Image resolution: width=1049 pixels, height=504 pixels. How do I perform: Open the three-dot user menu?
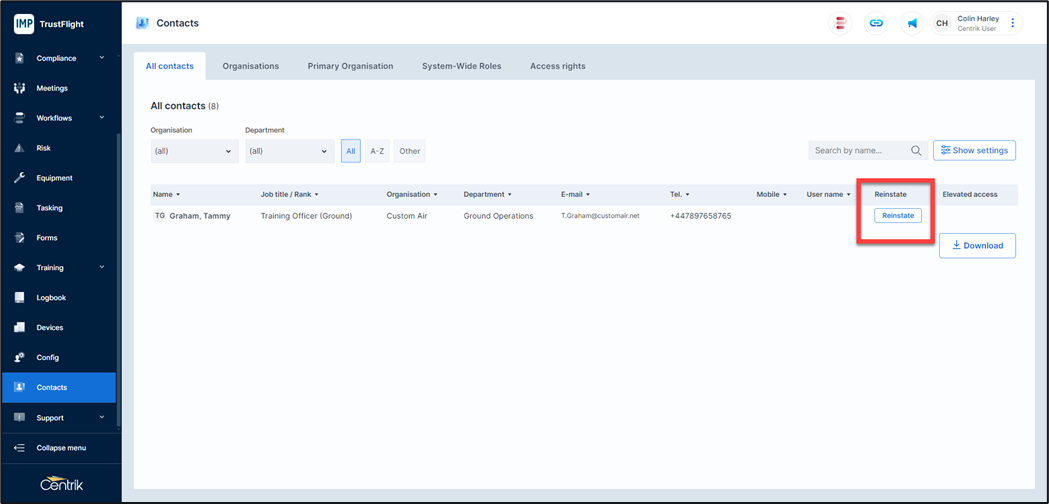coord(1013,23)
